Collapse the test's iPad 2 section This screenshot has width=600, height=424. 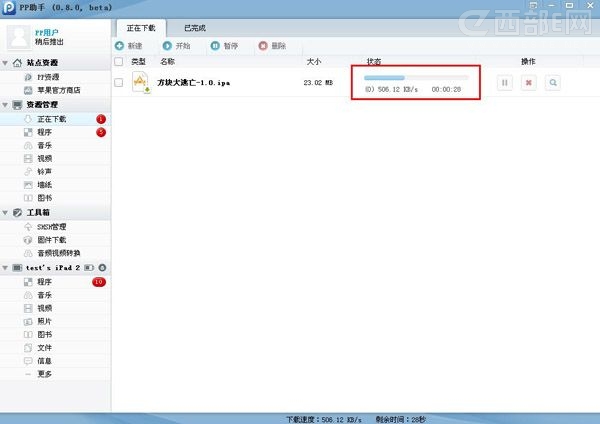5,268
